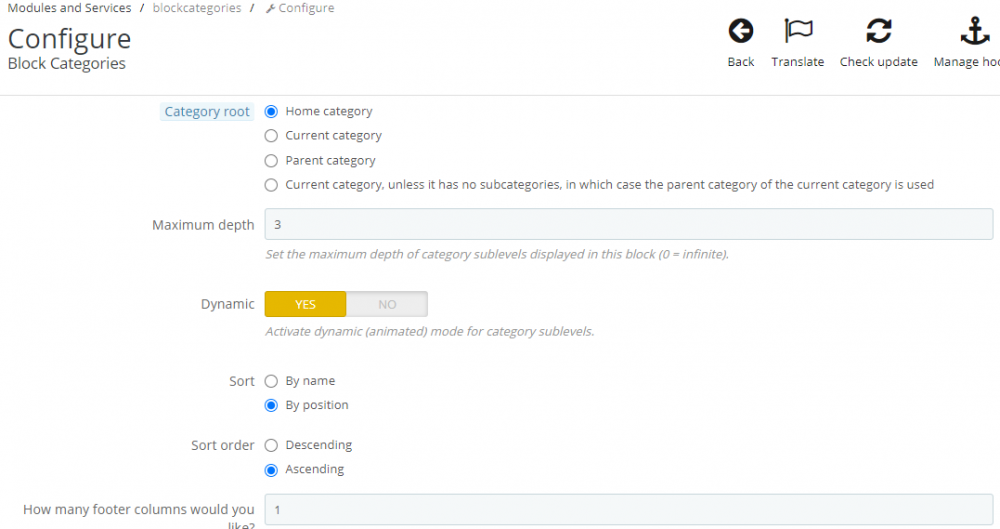The image size is (1000, 529).
Task: Set Dynamic toggle to YES
Action: tap(305, 304)
